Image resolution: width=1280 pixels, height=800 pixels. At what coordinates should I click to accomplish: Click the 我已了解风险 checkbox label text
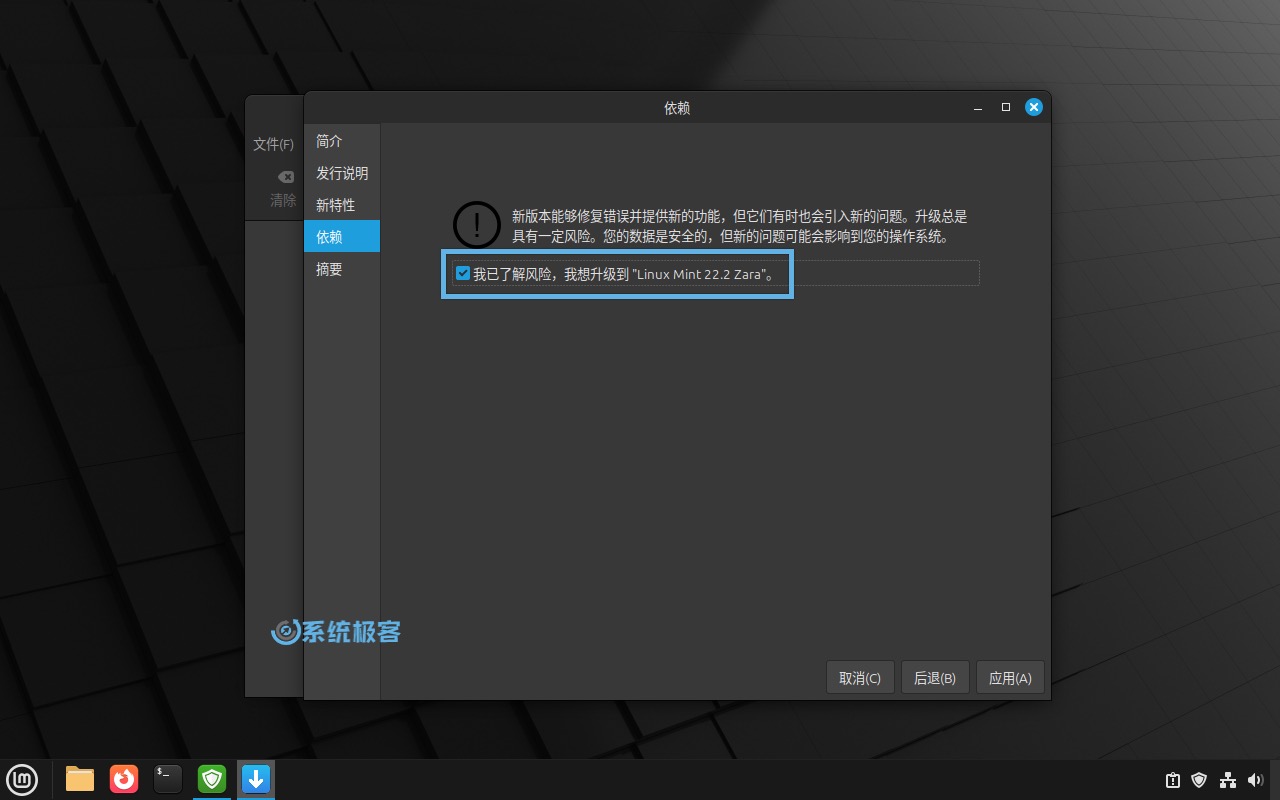pyautogui.click(x=625, y=274)
